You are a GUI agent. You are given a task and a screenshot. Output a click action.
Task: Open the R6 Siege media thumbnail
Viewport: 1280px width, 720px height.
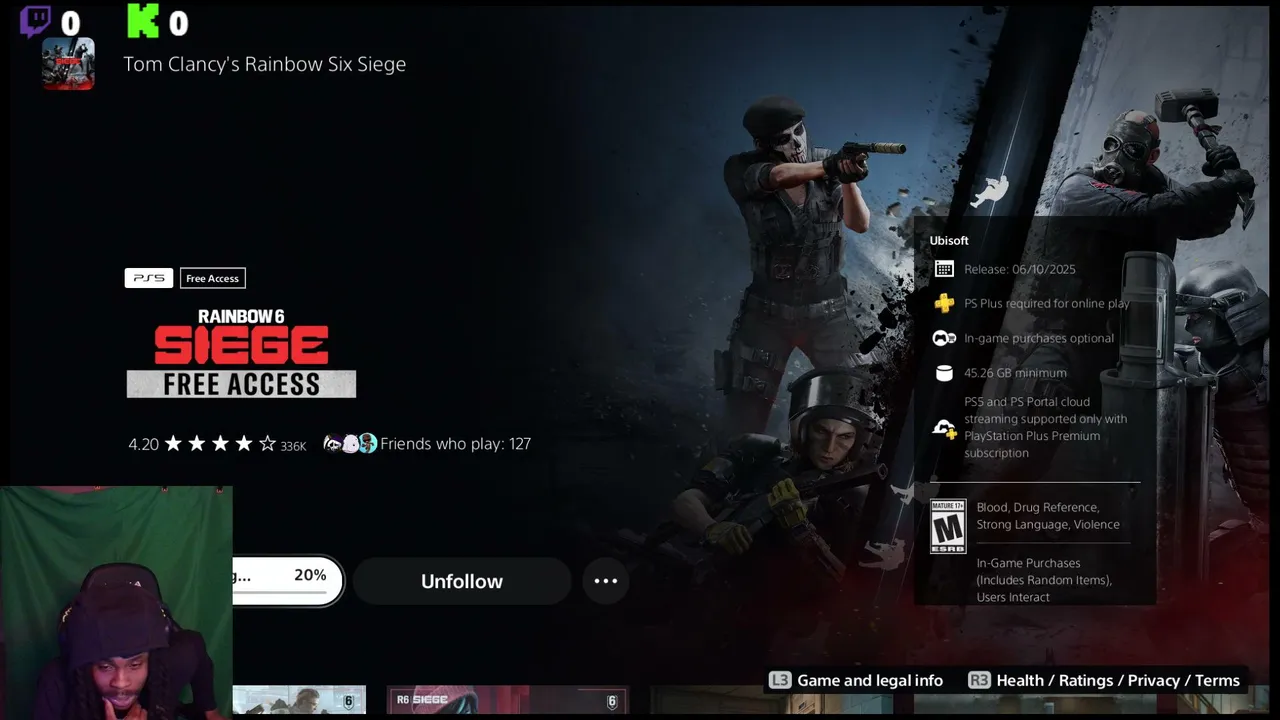pyautogui.click(x=508, y=700)
